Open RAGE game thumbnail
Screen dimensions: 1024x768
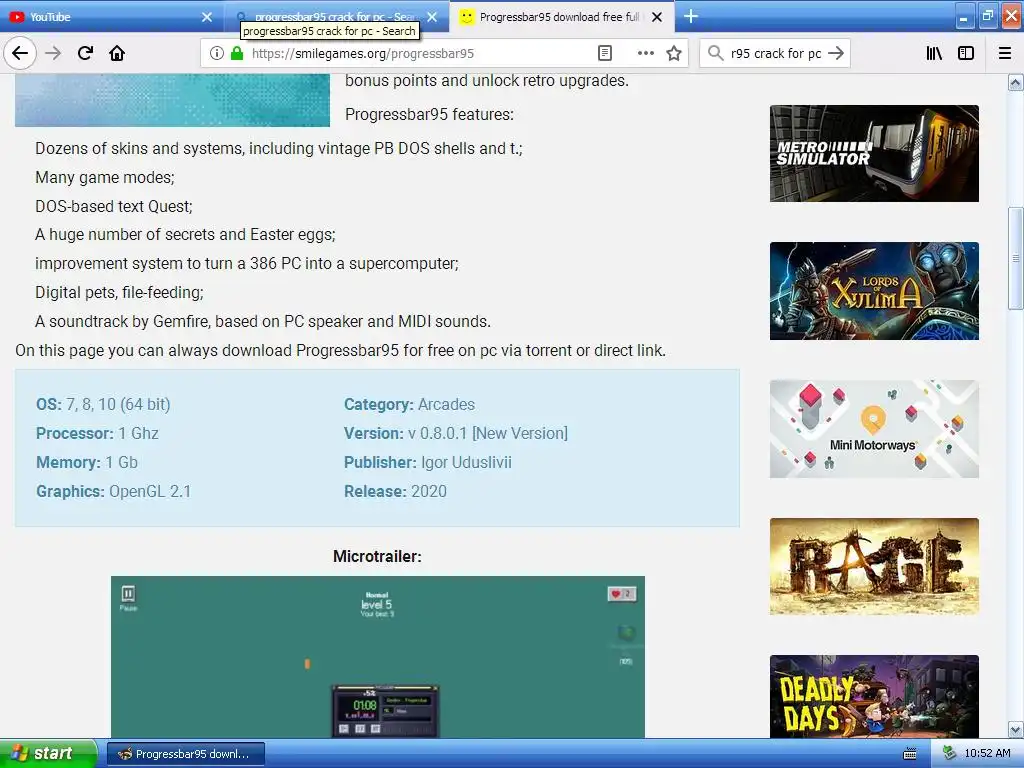[x=874, y=566]
